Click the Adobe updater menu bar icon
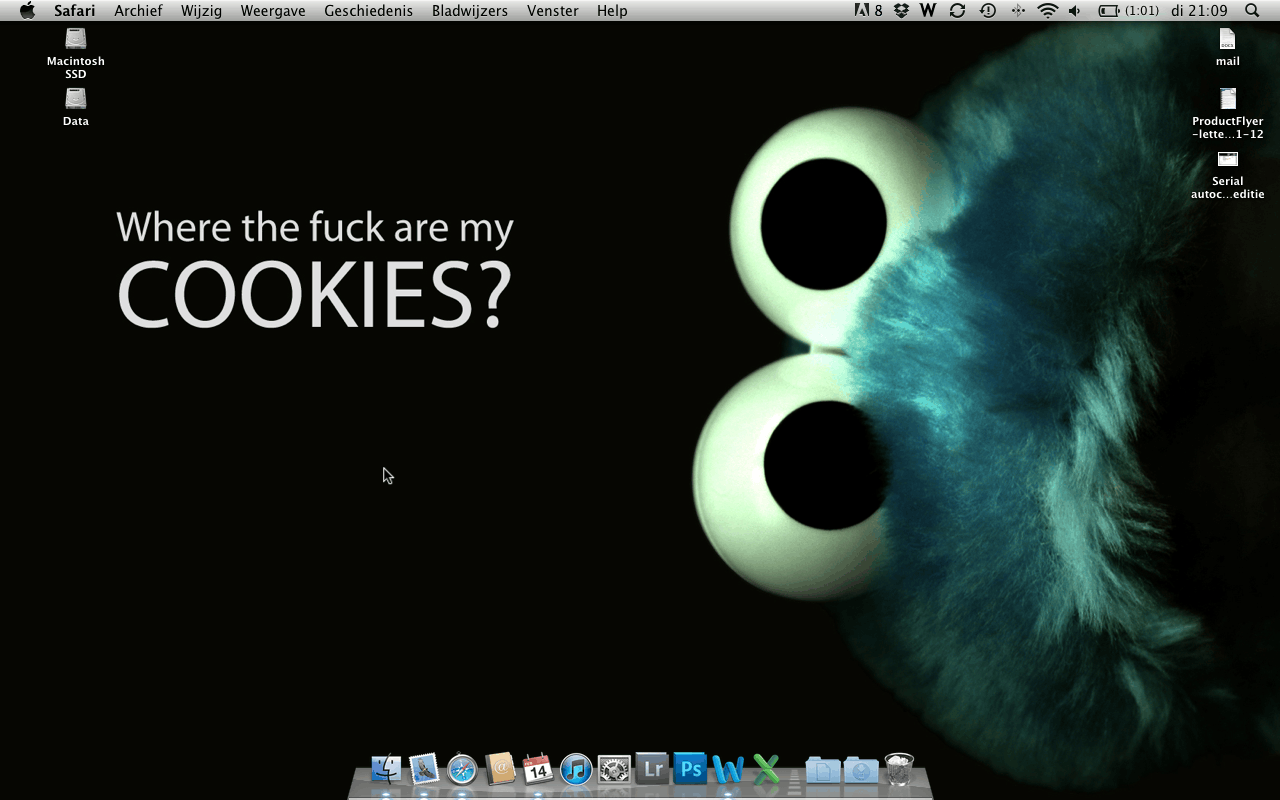The width and height of the screenshot is (1280, 800). (869, 11)
